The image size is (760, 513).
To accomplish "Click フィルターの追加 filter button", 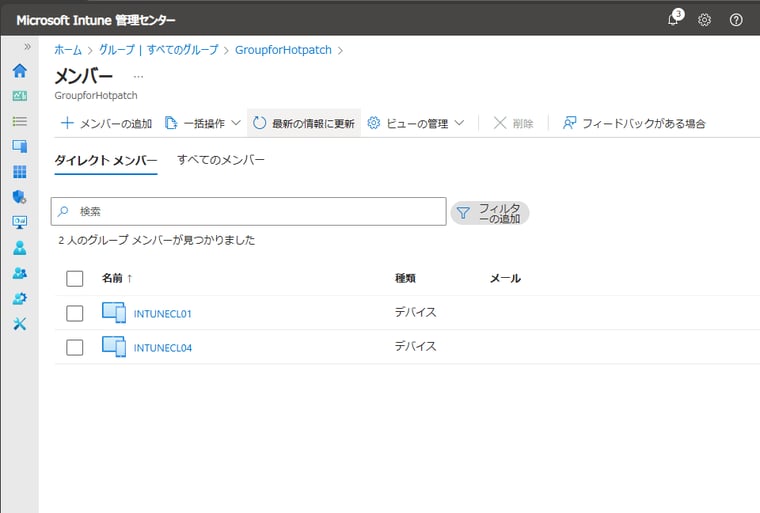I will (490, 213).
